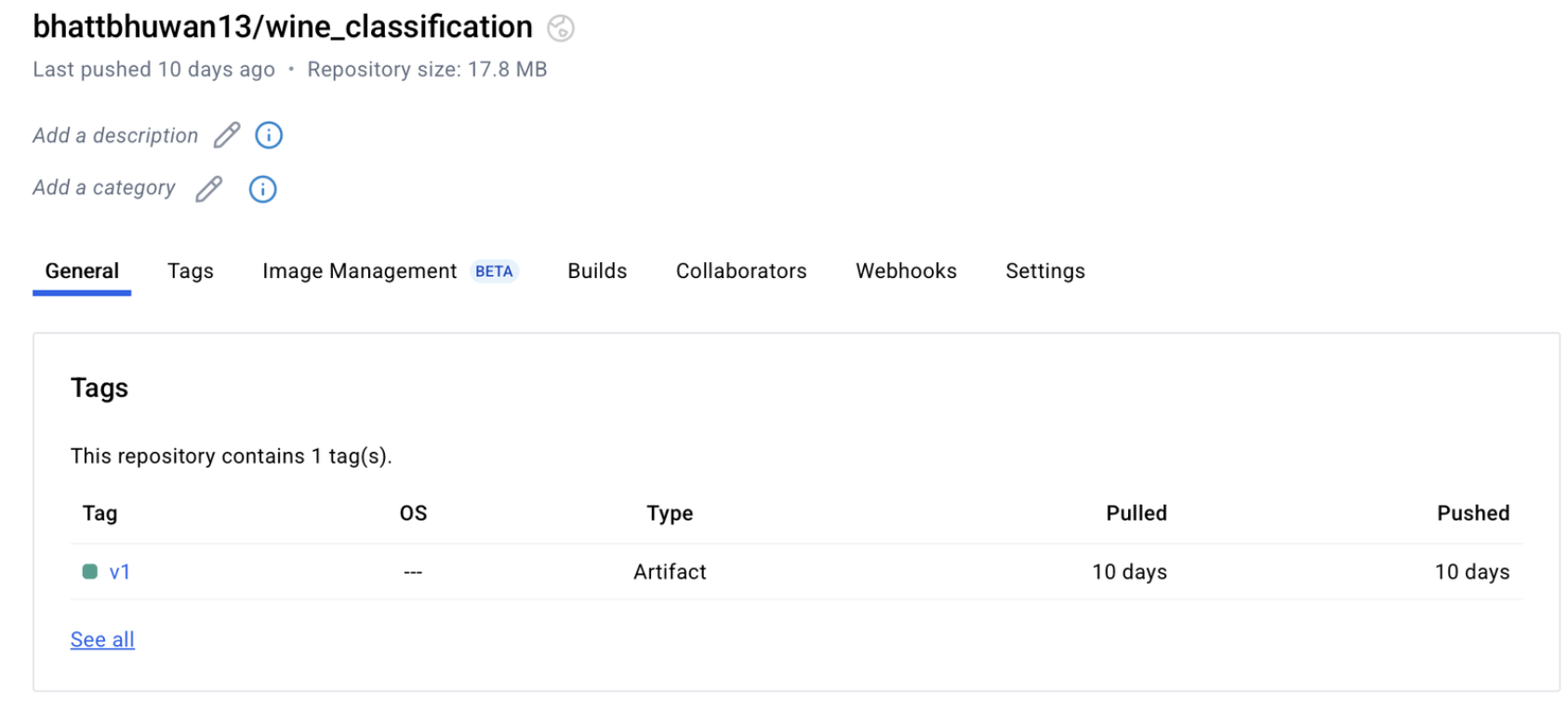The image size is (1568, 712).
Task: Click the Add a description text
Action: pos(115,136)
